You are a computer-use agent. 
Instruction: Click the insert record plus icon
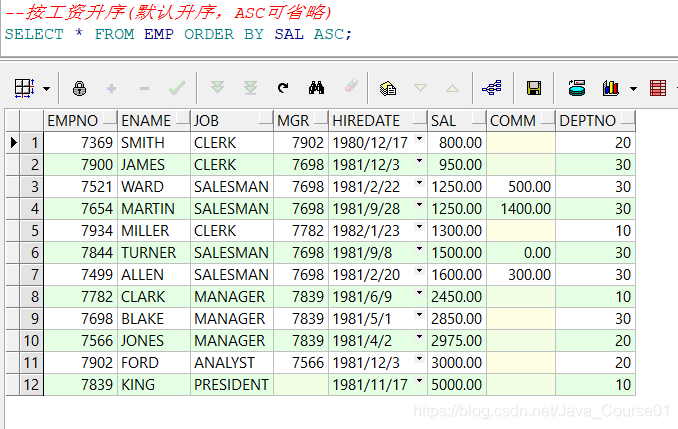tap(112, 89)
